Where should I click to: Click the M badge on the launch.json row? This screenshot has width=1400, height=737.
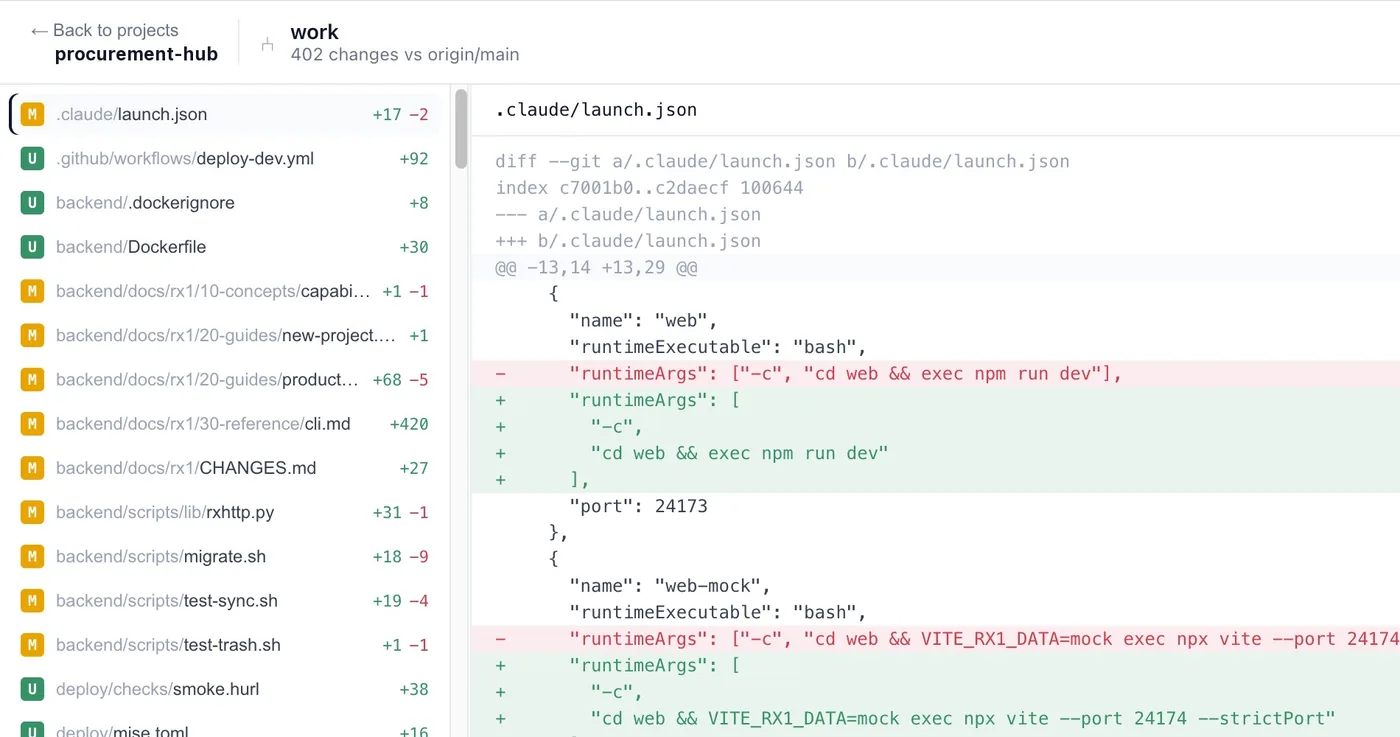(x=32, y=114)
